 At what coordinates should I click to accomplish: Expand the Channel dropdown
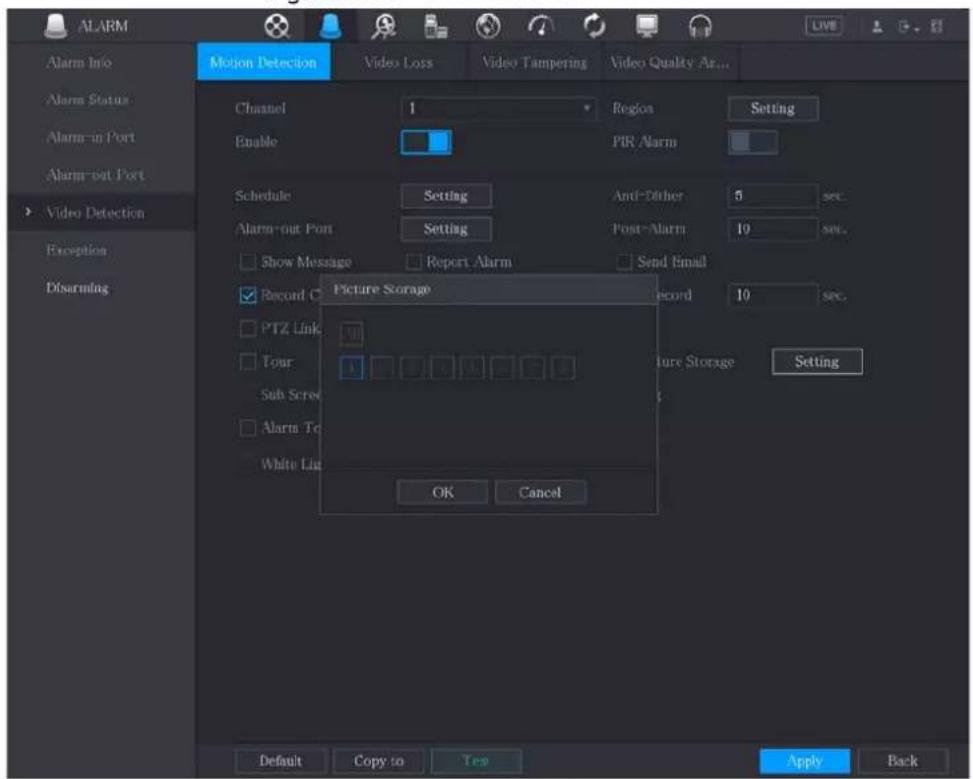[x=498, y=109]
